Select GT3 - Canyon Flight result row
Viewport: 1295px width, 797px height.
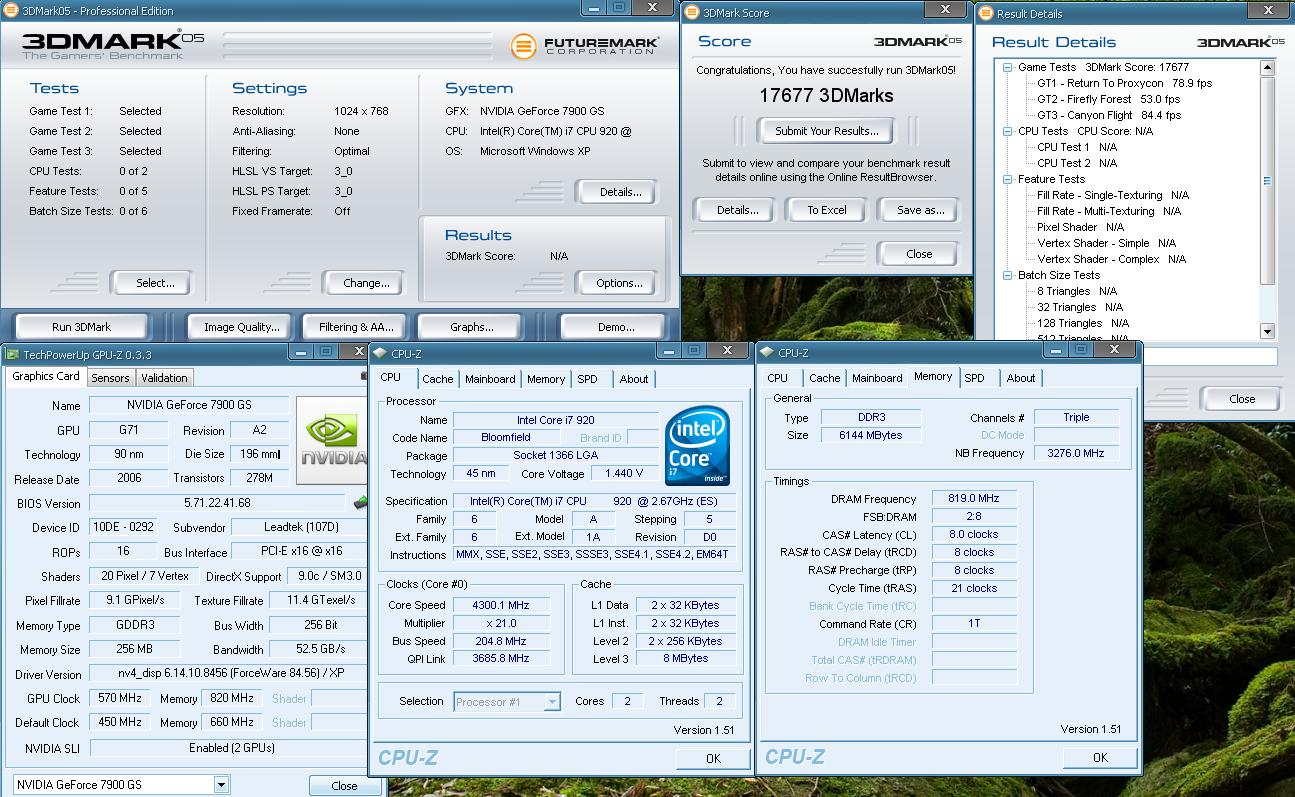point(1109,115)
